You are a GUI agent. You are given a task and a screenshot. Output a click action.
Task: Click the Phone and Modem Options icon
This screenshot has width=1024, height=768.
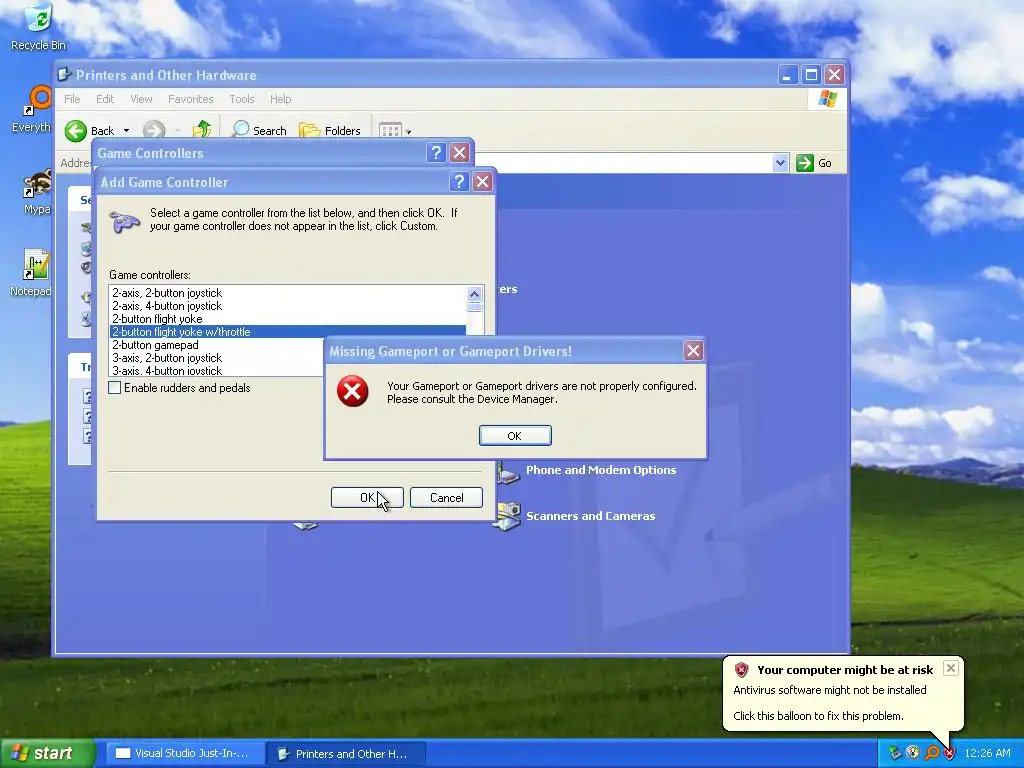(x=509, y=472)
